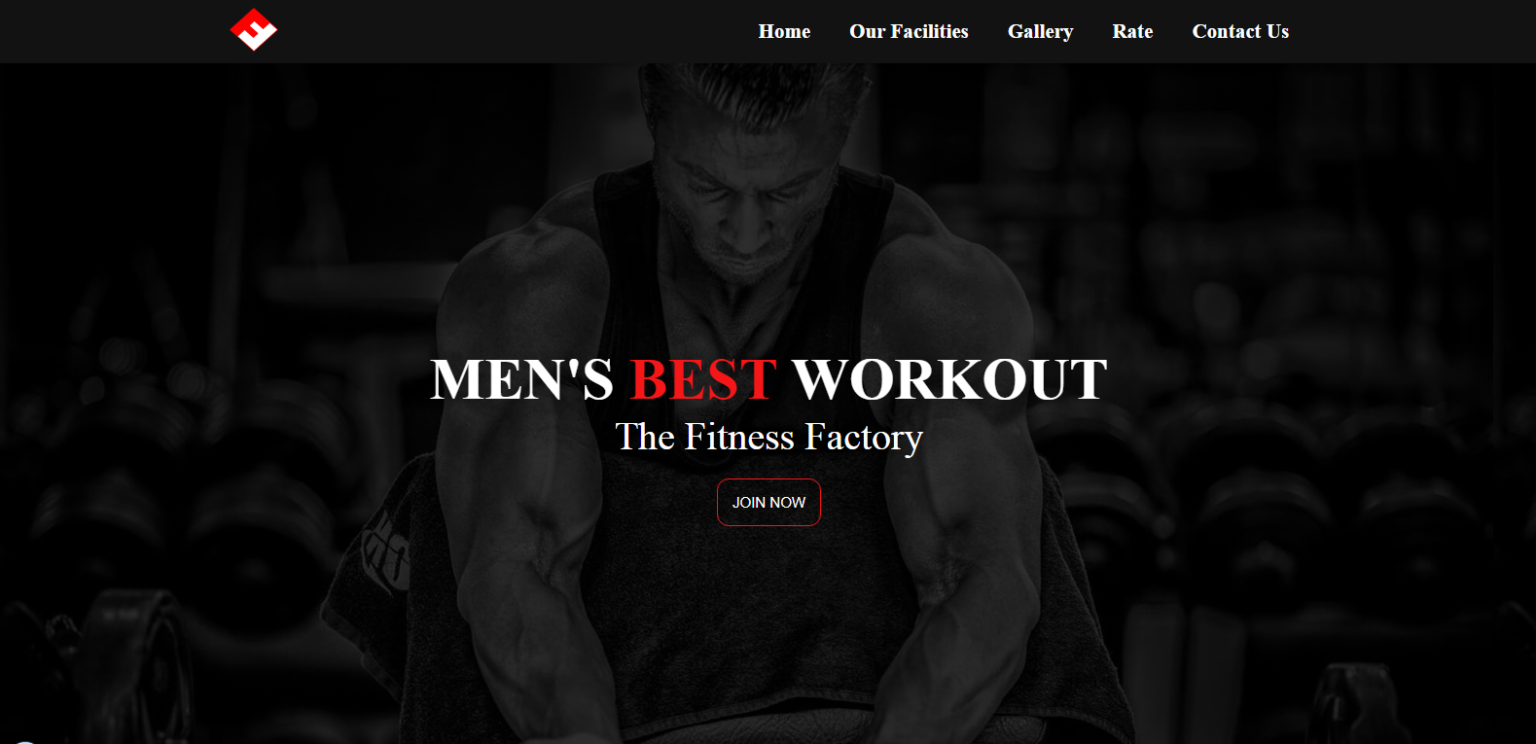1536x744 pixels.
Task: Open the Home navigation link
Action: point(784,32)
